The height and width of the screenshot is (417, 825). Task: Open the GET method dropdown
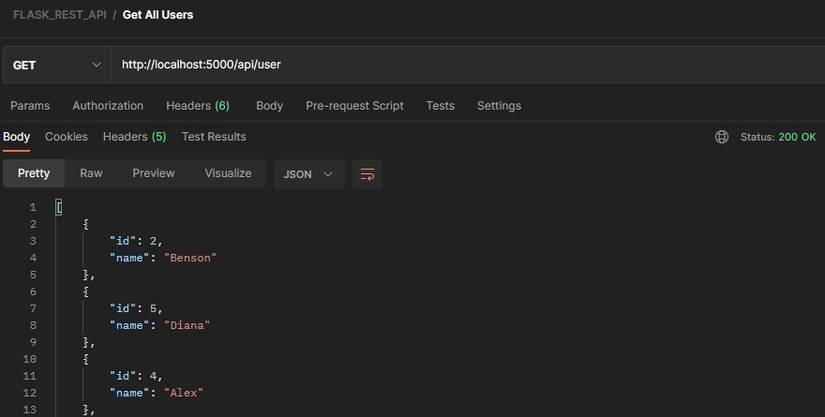(57, 65)
